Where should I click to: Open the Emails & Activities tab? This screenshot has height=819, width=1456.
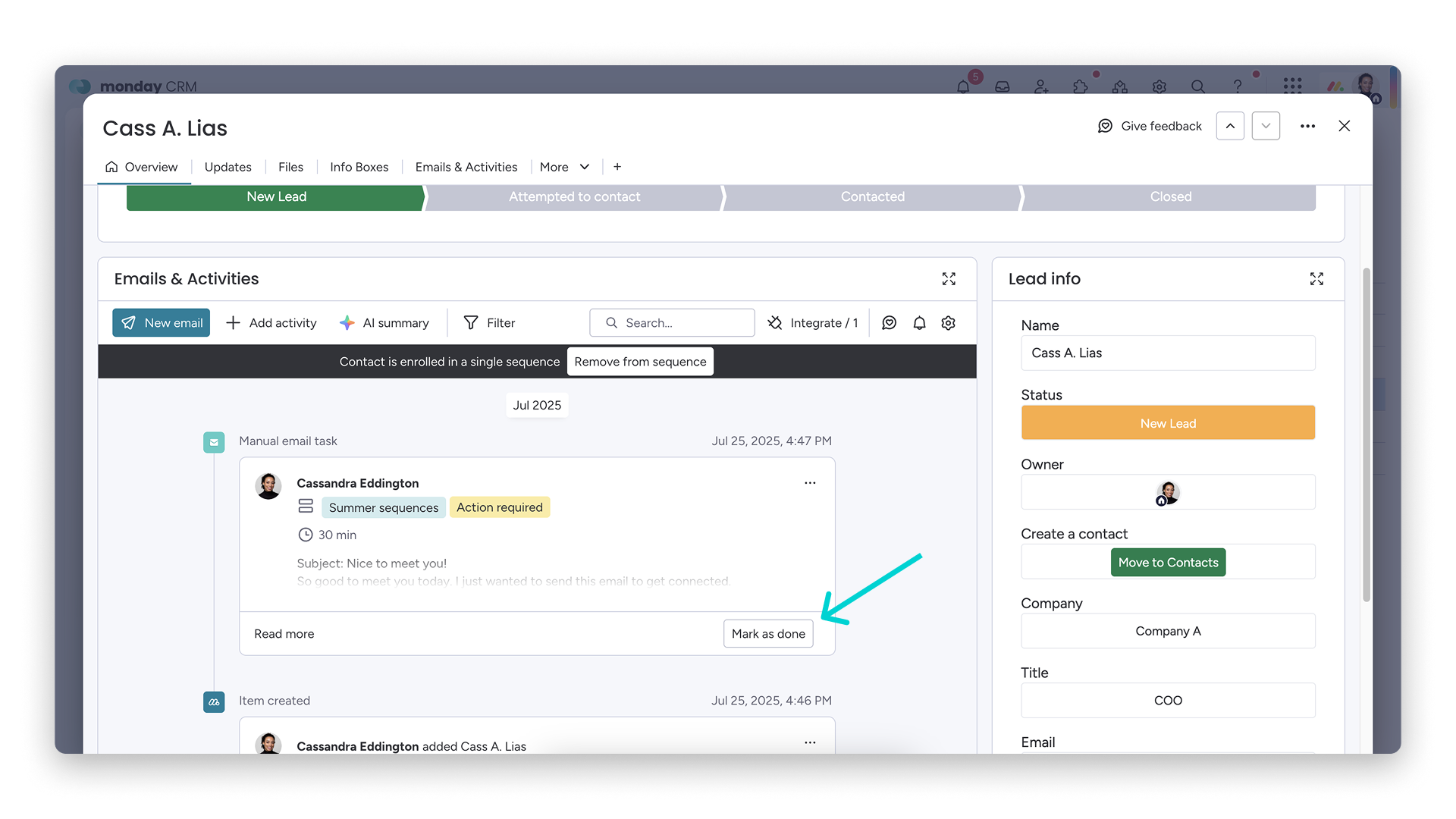pyautogui.click(x=466, y=167)
